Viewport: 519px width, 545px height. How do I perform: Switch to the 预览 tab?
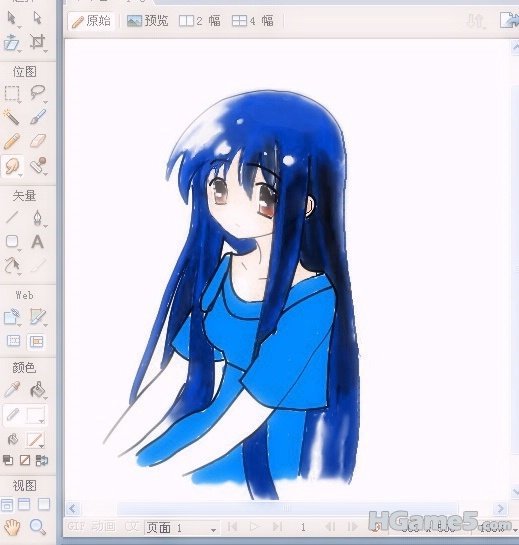click(147, 21)
